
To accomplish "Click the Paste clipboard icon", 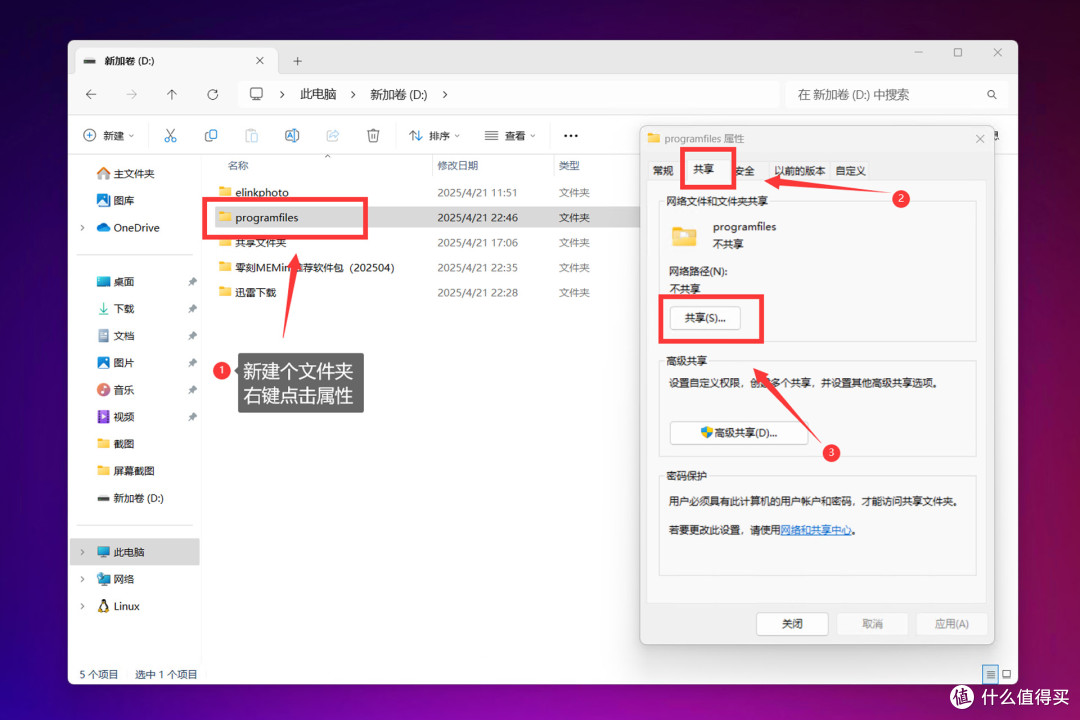I will pos(251,136).
